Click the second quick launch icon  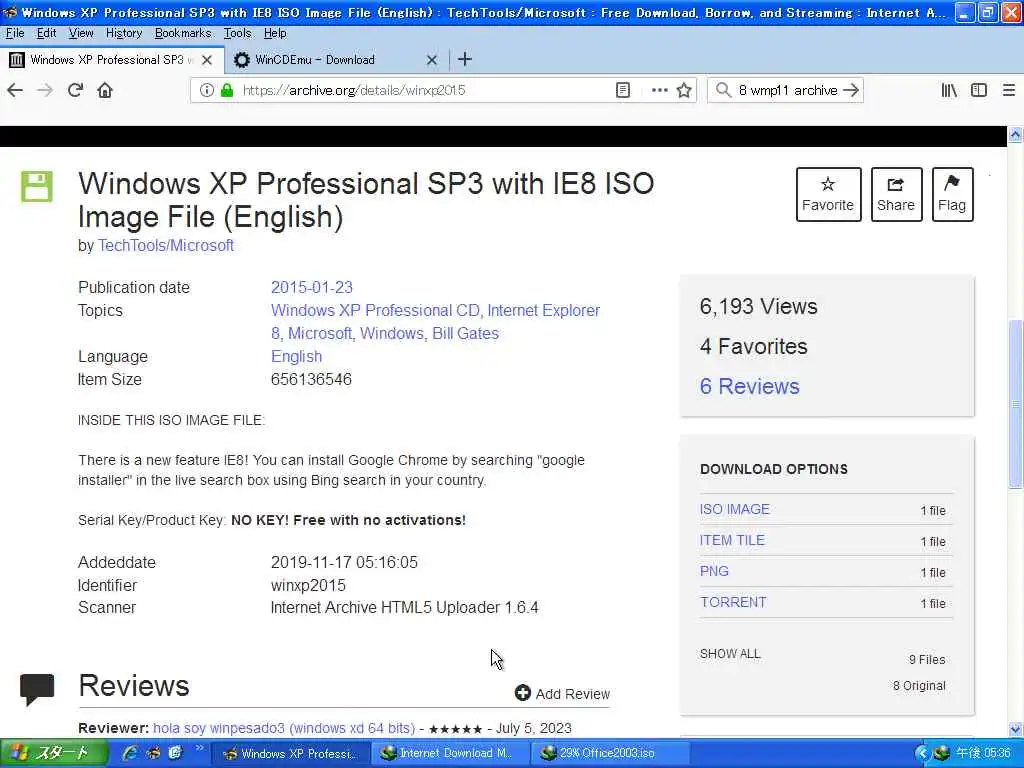coord(153,753)
